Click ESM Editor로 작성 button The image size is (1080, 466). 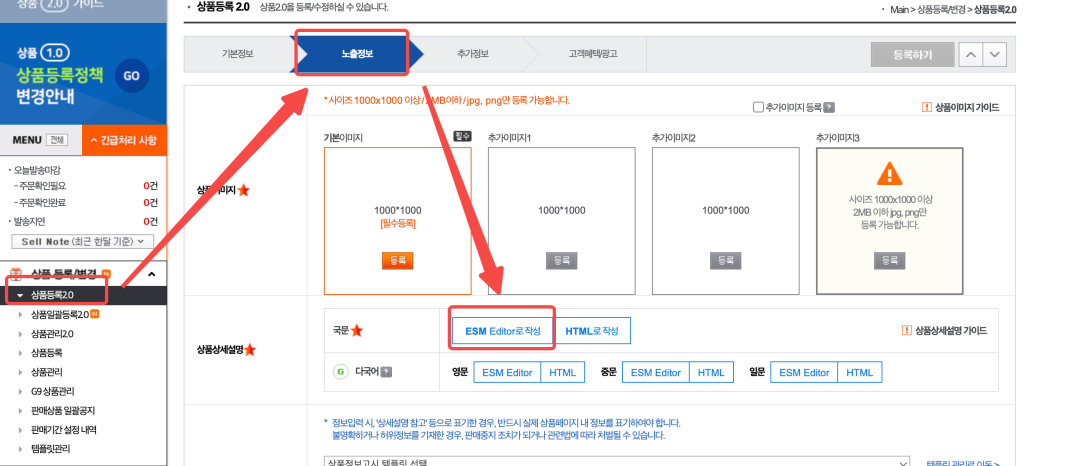tap(503, 331)
